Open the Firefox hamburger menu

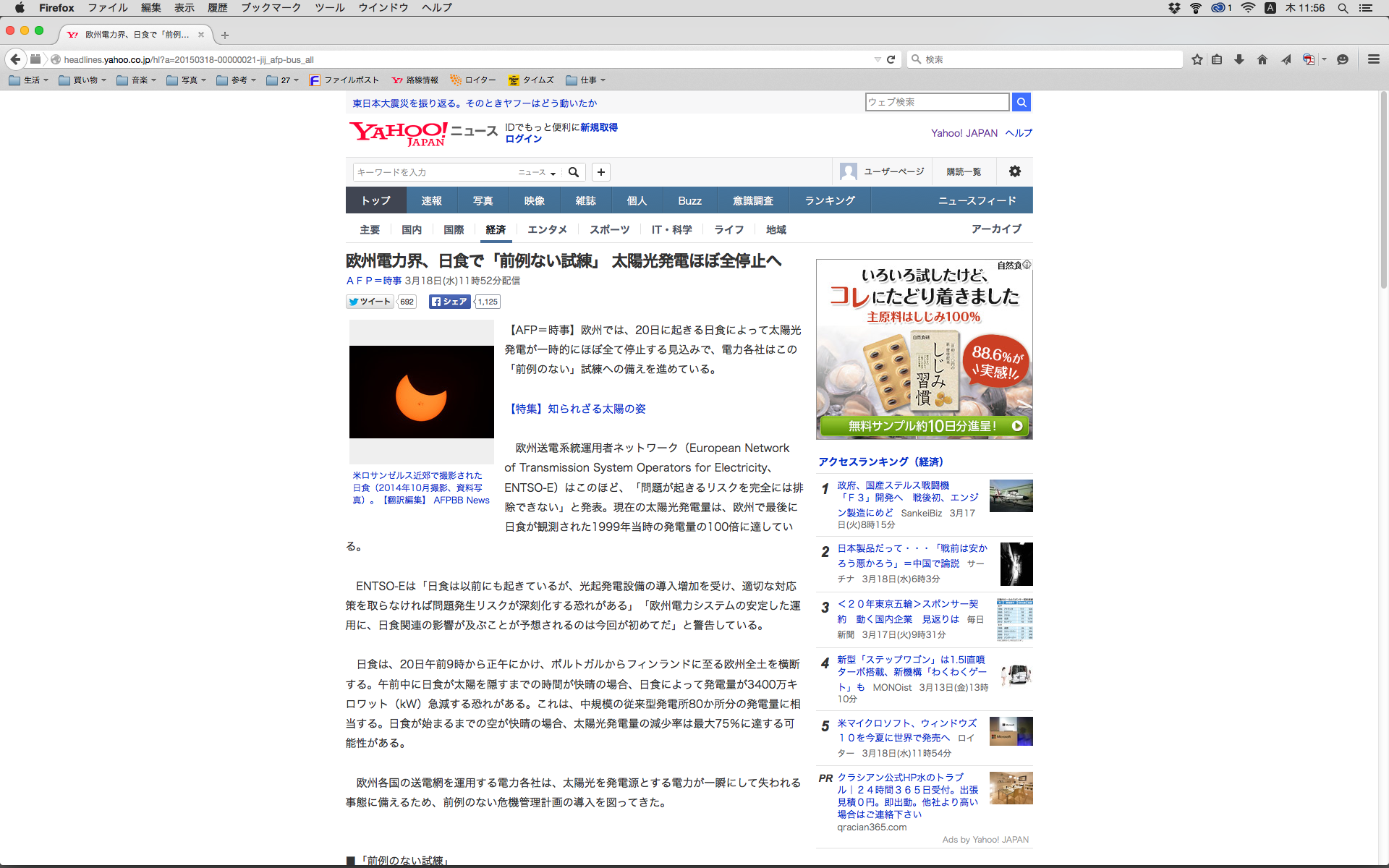pyautogui.click(x=1373, y=59)
